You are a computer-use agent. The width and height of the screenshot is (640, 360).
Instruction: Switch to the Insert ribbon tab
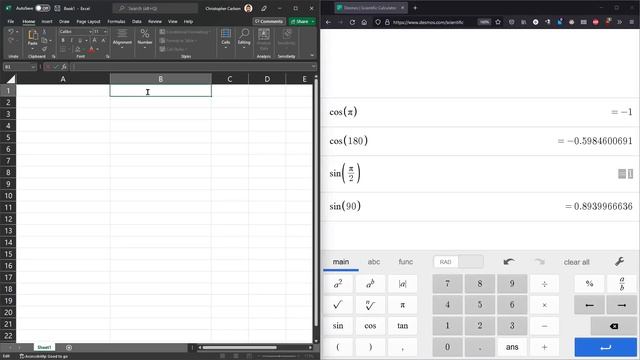coord(47,22)
